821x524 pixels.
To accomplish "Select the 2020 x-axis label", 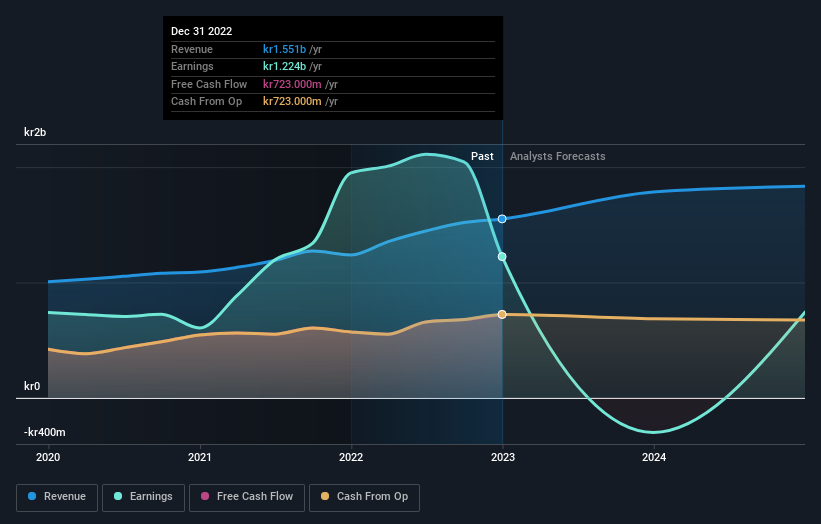I will (48, 457).
